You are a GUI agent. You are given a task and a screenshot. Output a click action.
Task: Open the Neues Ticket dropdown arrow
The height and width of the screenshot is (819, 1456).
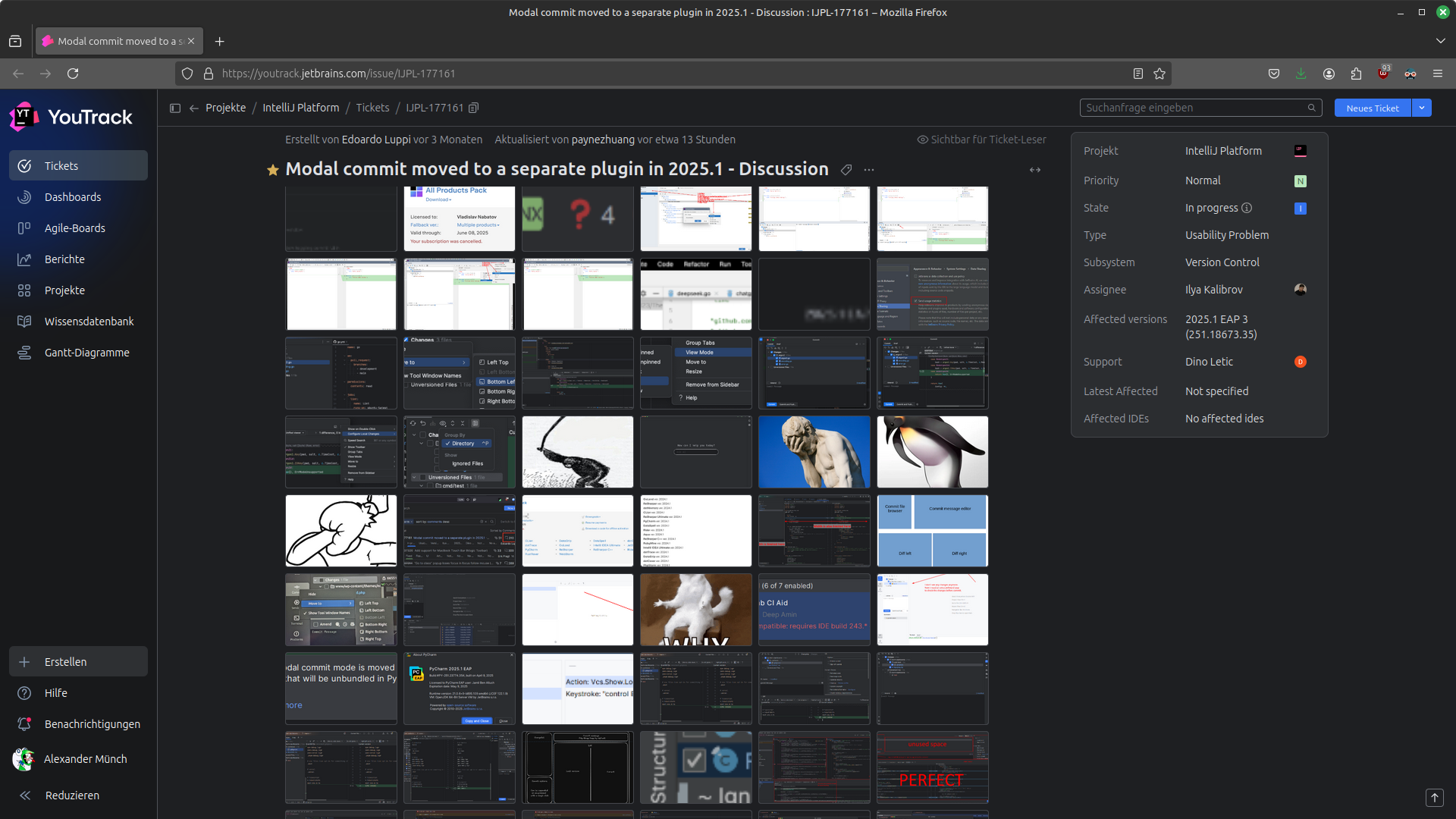pyautogui.click(x=1422, y=108)
